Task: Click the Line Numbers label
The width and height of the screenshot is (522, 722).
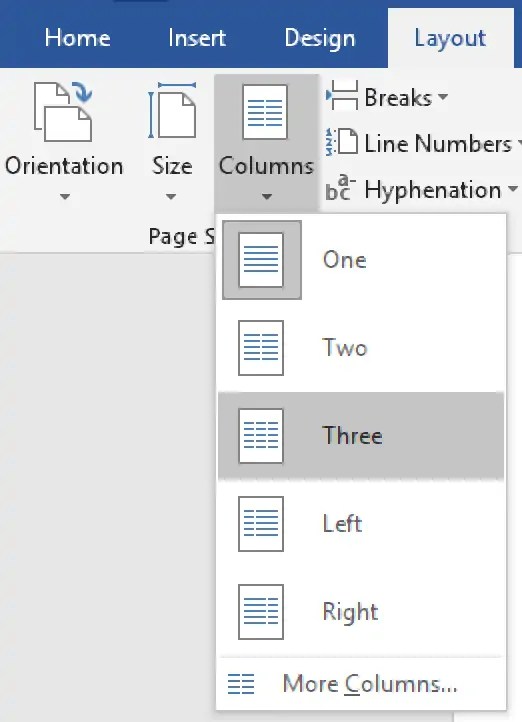Action: pos(438,144)
